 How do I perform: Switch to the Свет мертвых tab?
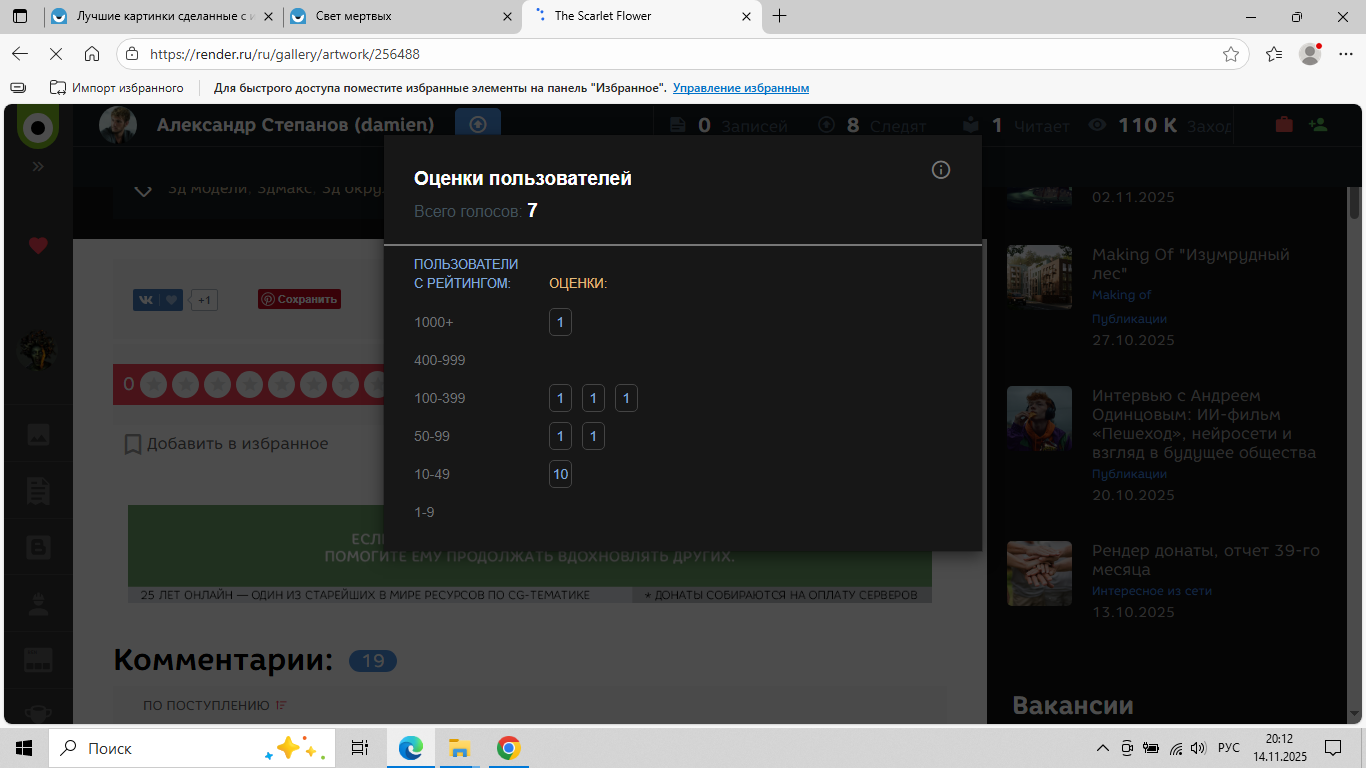pyautogui.click(x=402, y=16)
